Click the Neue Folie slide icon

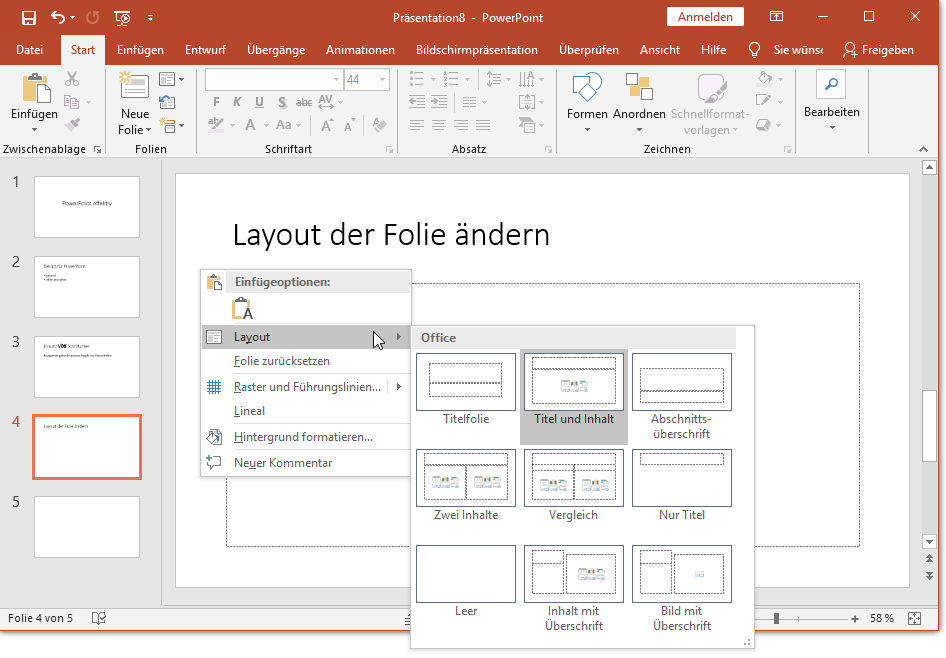tap(134, 85)
